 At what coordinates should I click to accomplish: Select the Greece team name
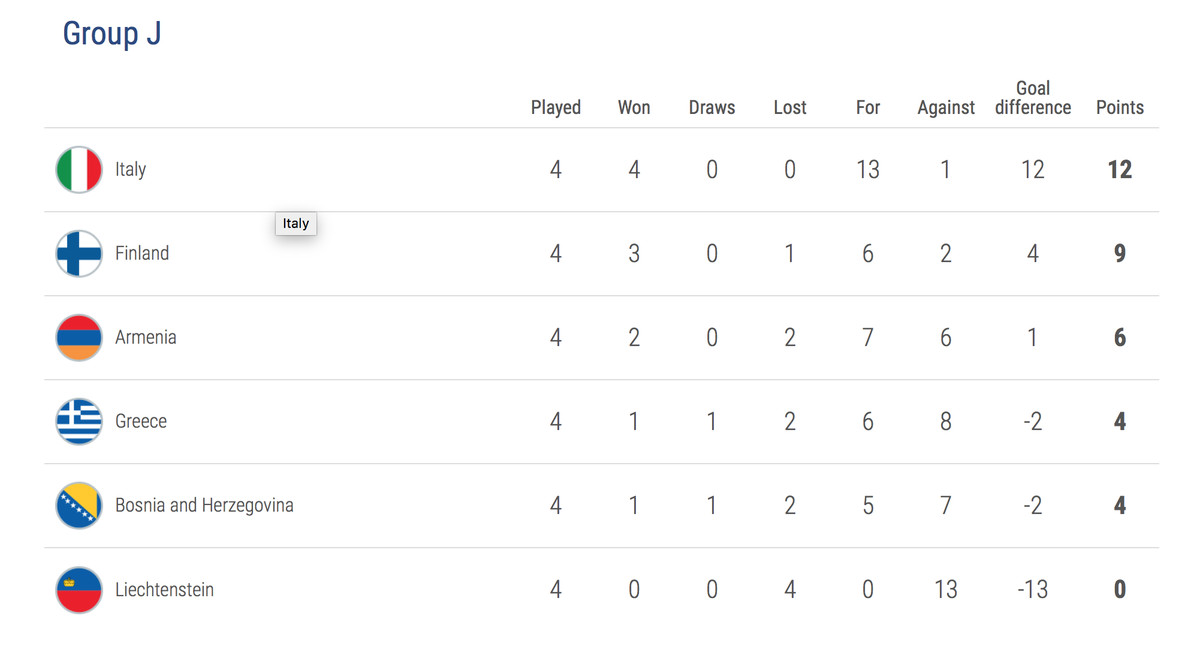click(x=141, y=422)
